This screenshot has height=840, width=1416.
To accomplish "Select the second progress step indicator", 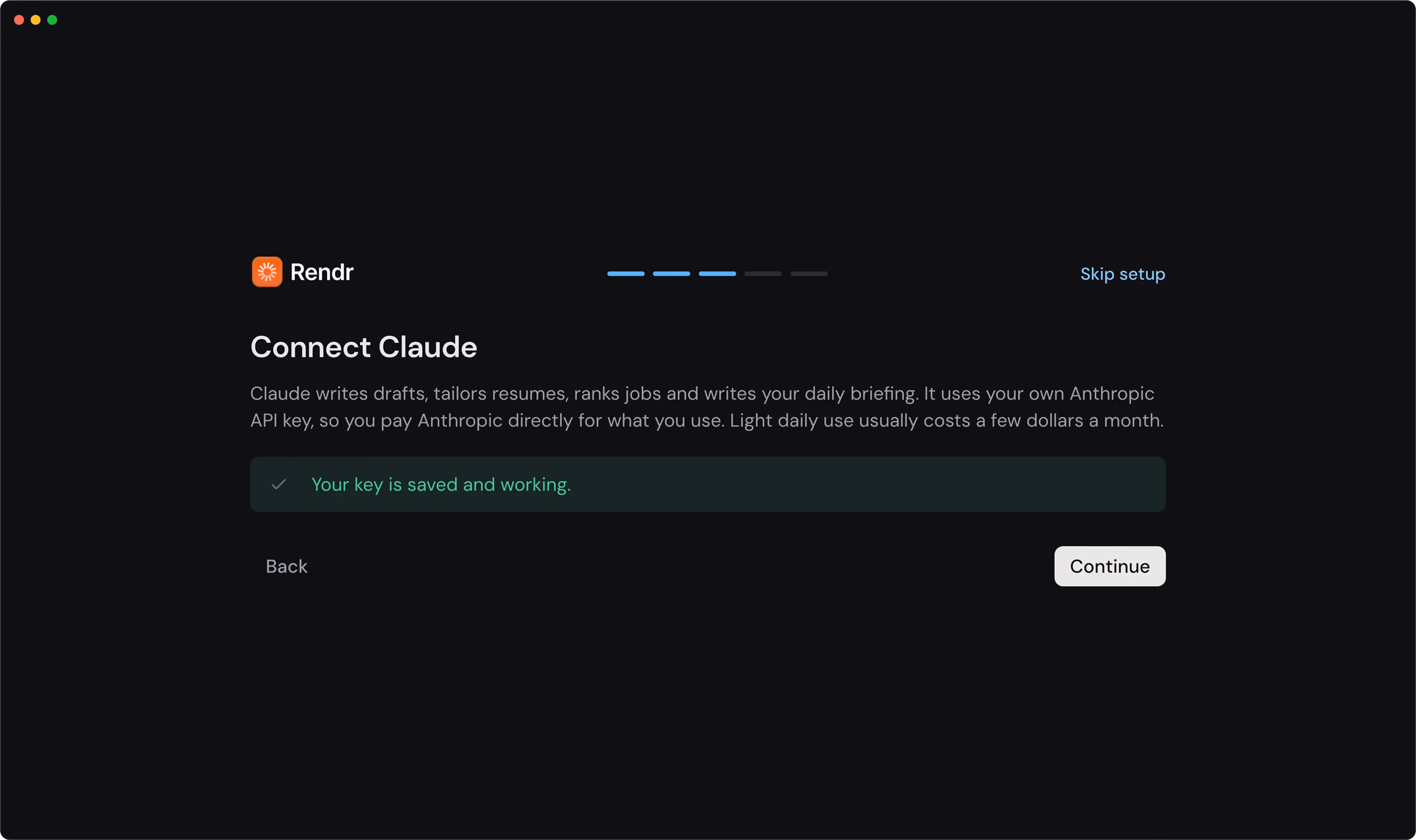I will 671,274.
